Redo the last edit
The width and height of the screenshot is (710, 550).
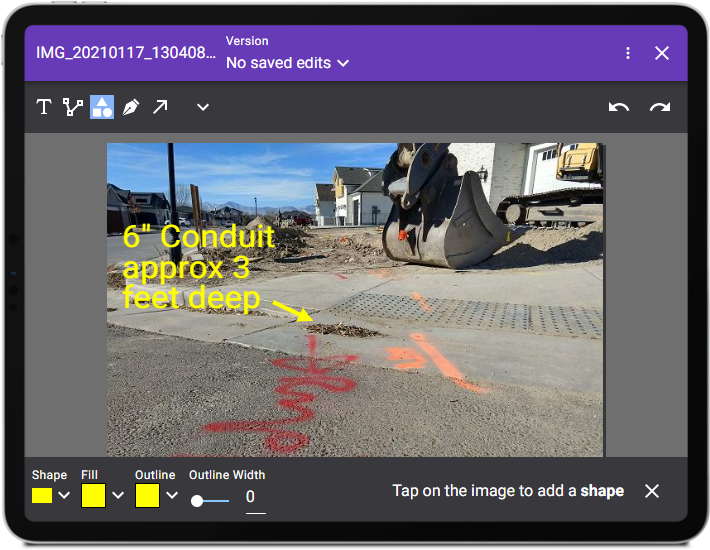(x=660, y=107)
